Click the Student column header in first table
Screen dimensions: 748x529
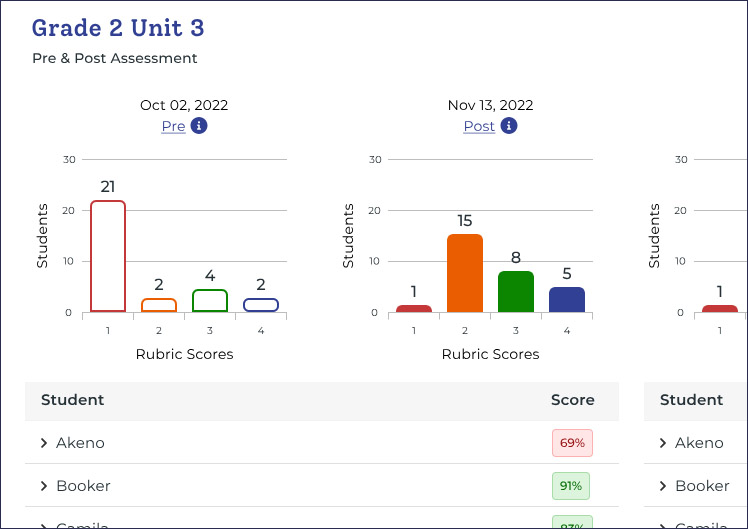[72, 400]
